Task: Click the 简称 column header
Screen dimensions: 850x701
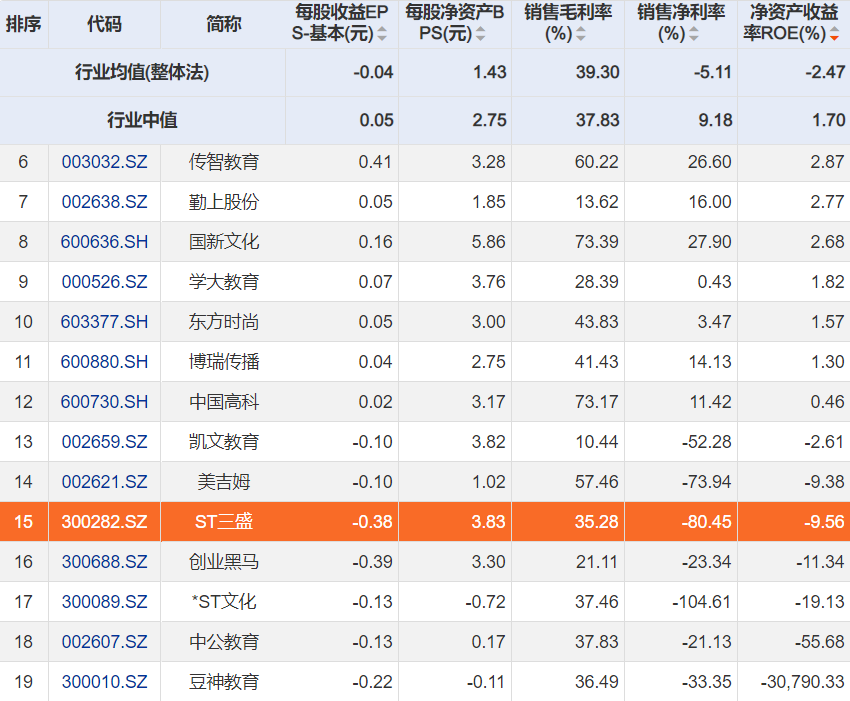Action: (x=223, y=24)
